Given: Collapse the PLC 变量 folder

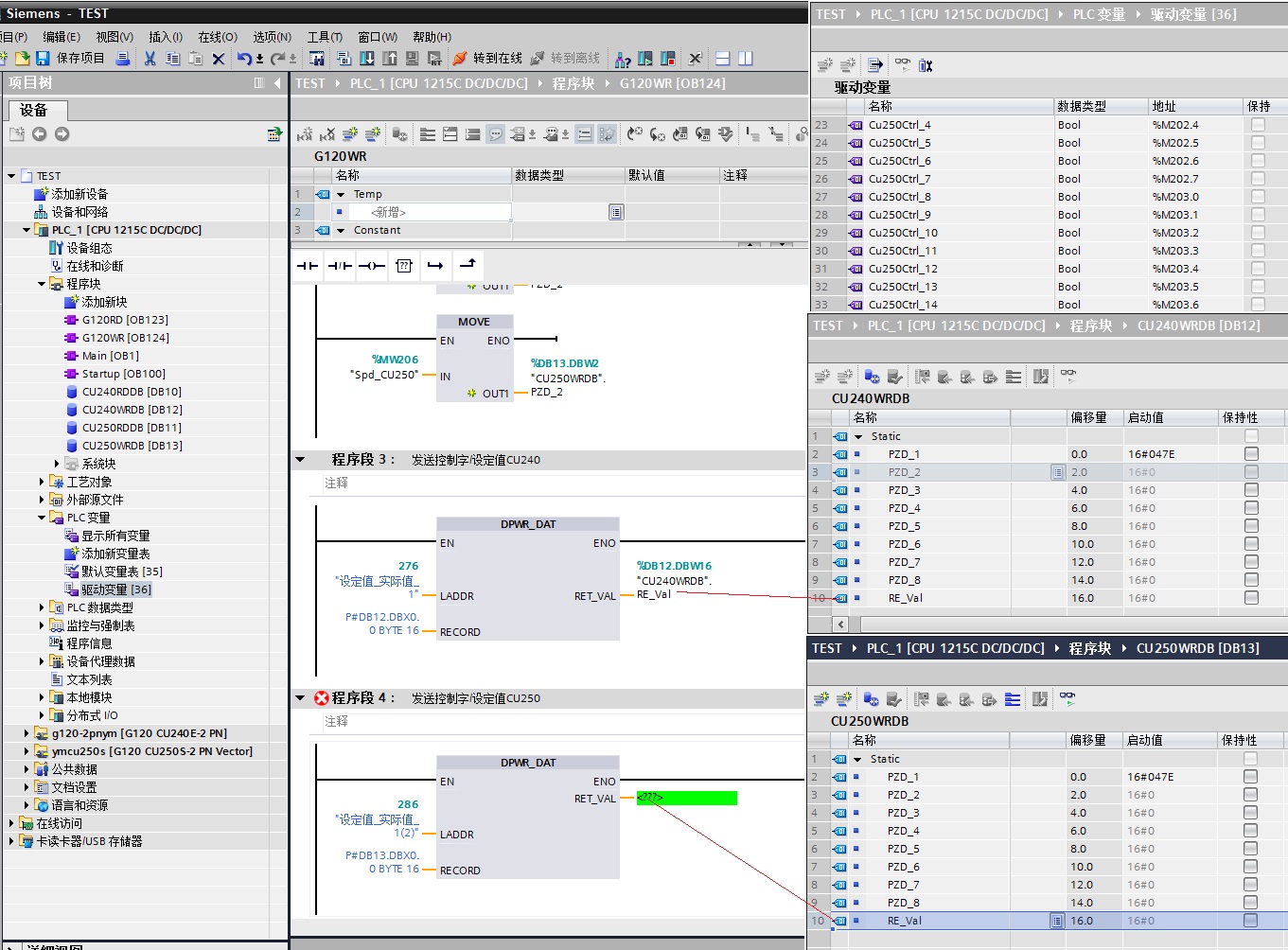Looking at the screenshot, I should (42, 518).
